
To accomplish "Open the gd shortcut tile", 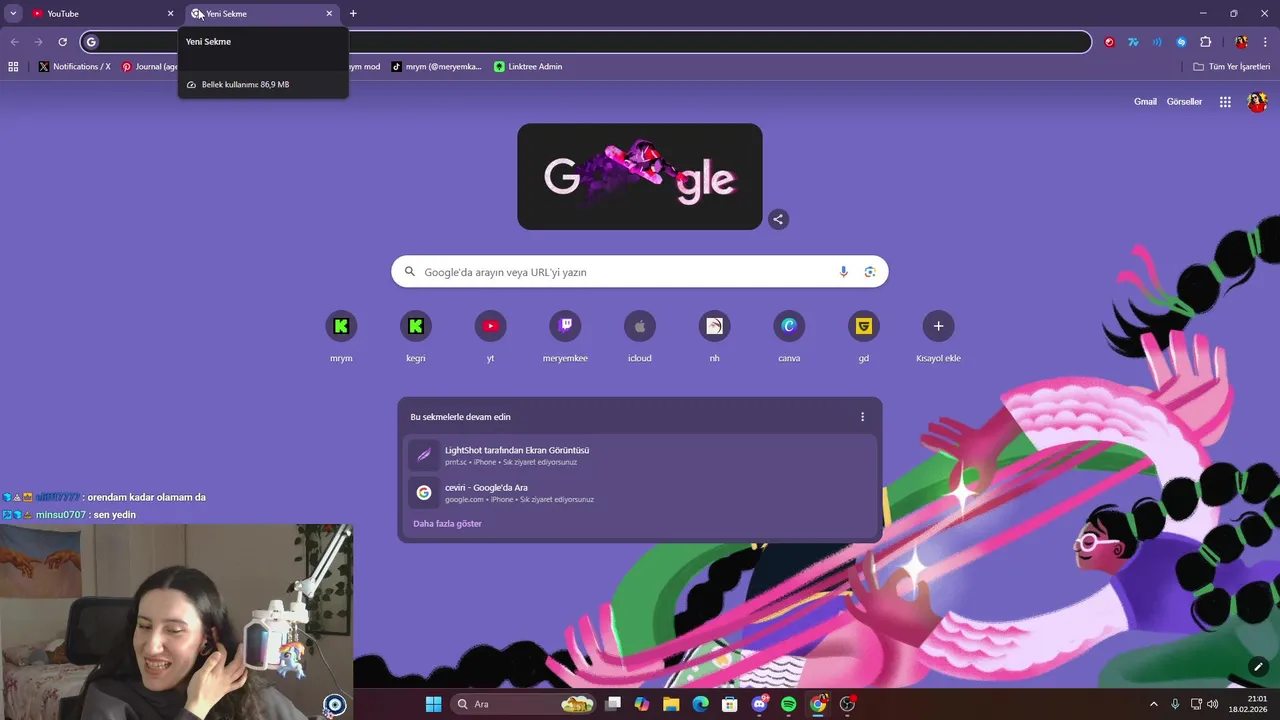I will (864, 326).
